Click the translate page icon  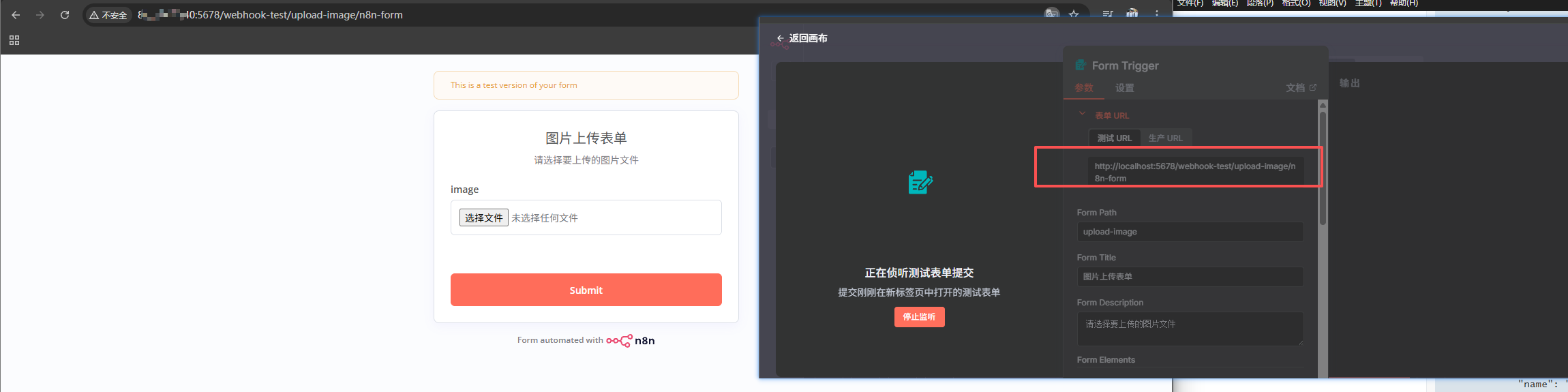coord(1052,14)
